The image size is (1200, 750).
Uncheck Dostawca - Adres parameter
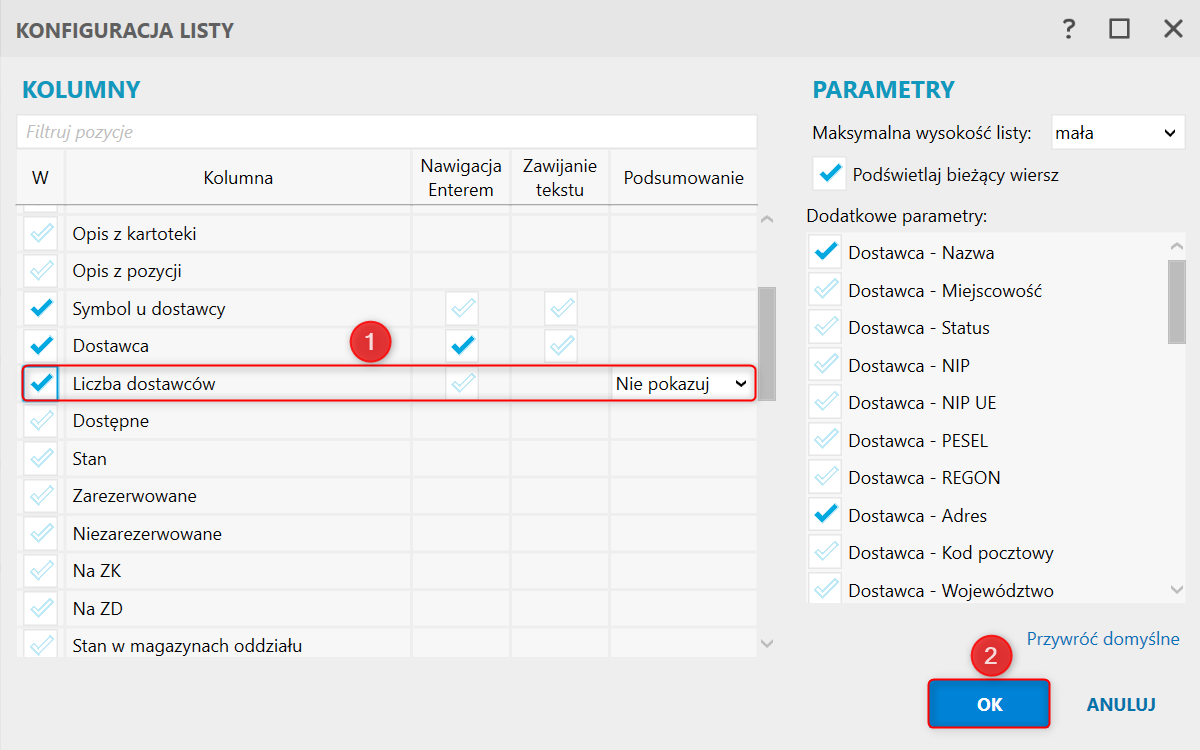[x=826, y=515]
